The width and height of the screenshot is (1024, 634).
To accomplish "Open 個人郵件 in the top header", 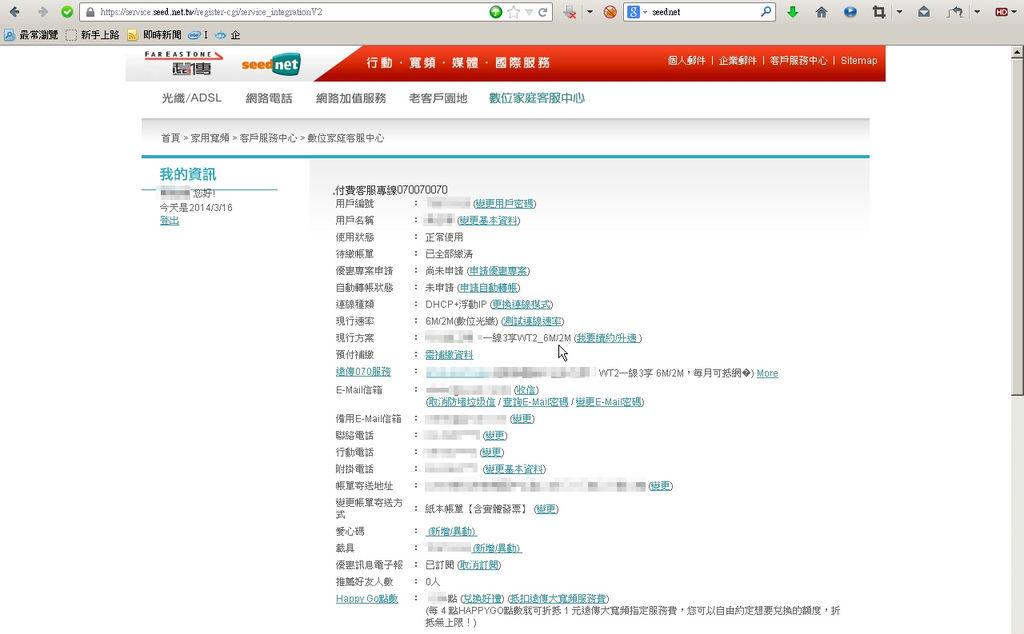I will 686,61.
